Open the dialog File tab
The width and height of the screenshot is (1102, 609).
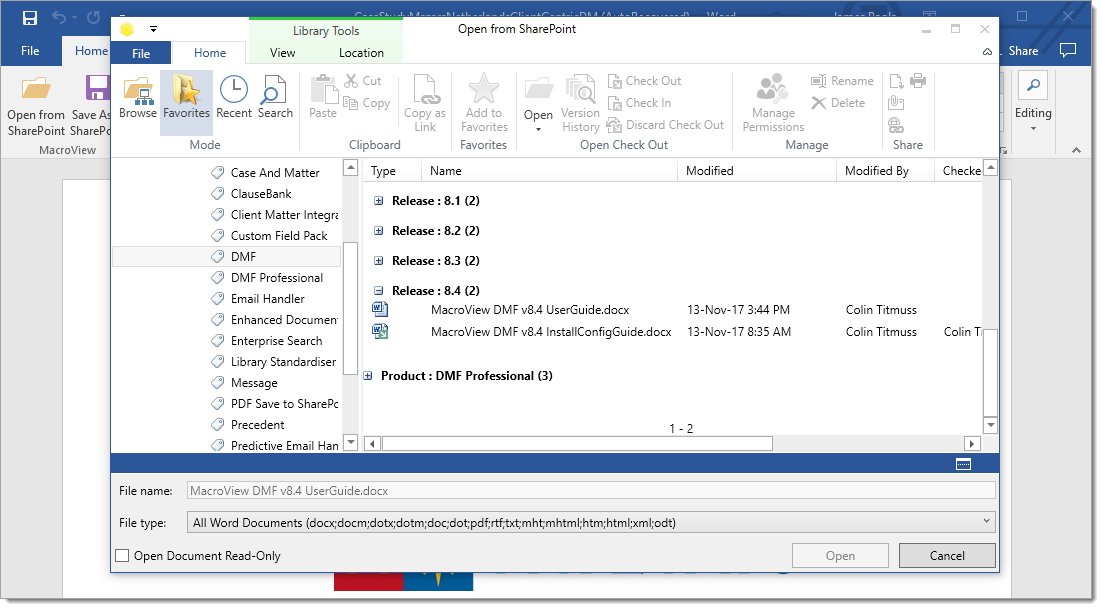[141, 53]
